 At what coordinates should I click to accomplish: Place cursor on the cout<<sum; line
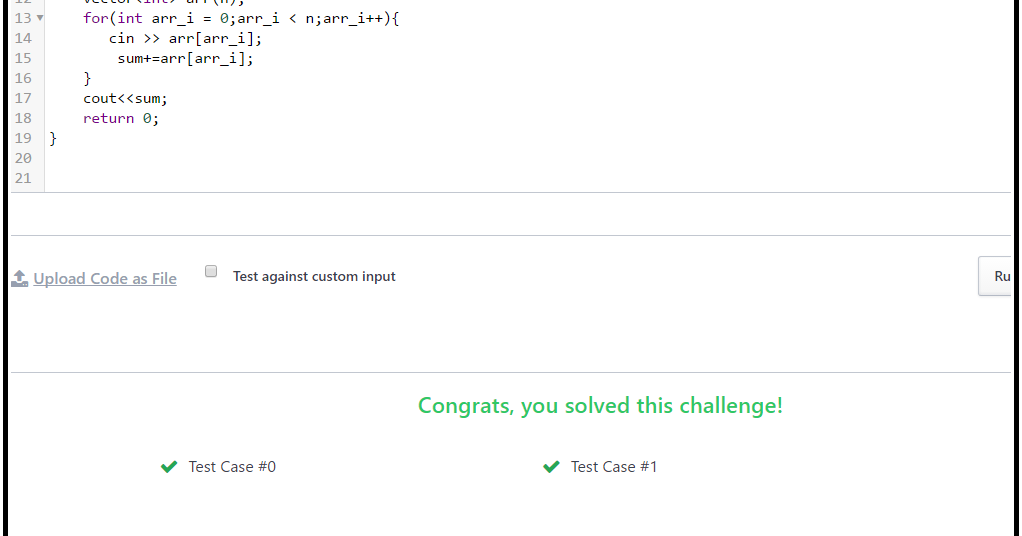(125, 98)
